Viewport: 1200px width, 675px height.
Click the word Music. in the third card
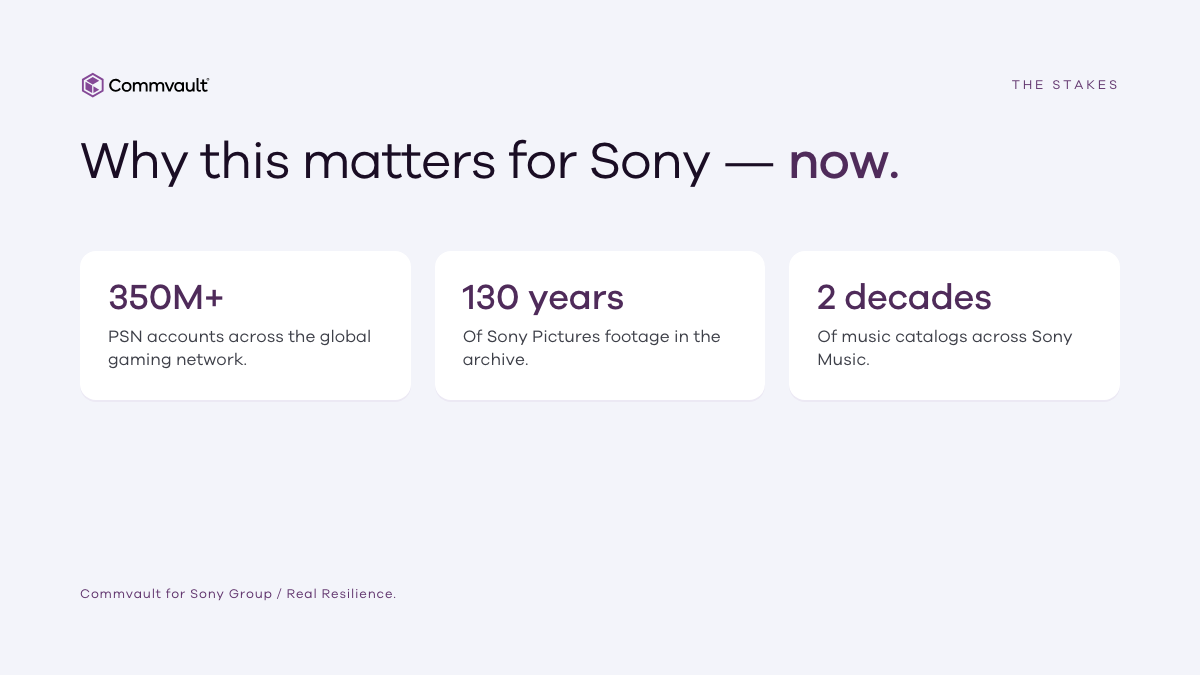[x=843, y=360]
